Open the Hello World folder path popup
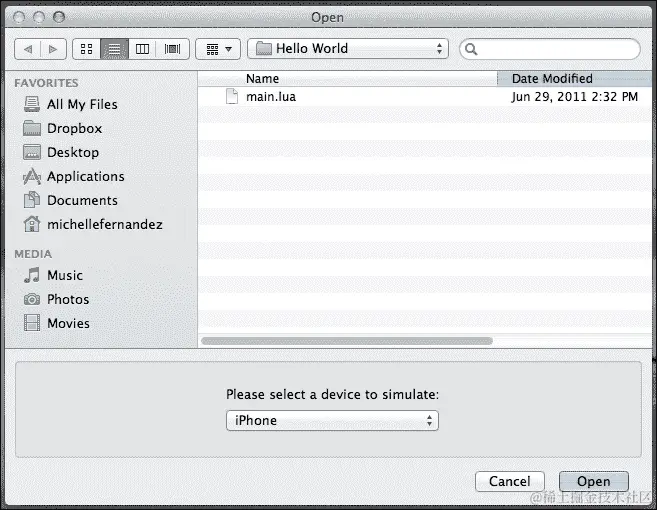This screenshot has height=510, width=657. click(348, 49)
